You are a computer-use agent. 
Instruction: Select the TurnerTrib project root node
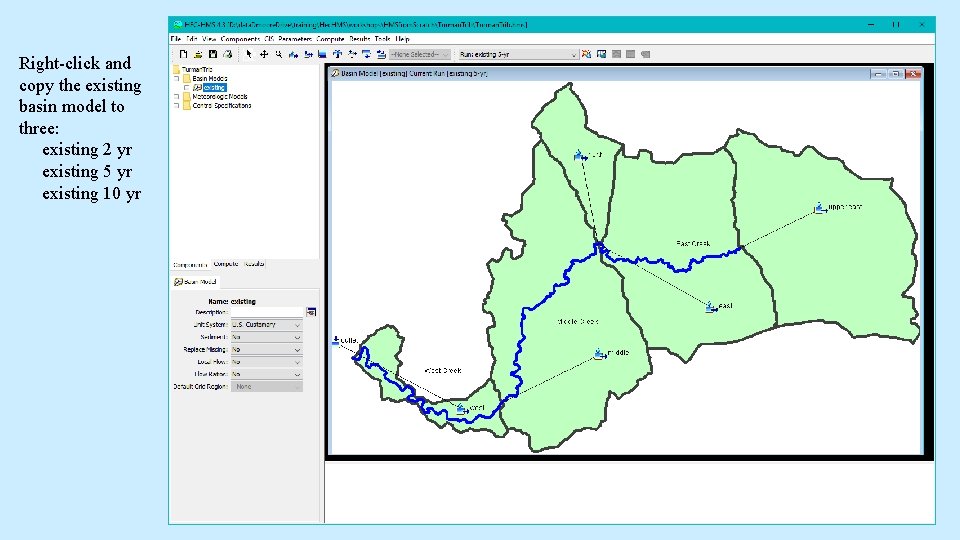(197, 70)
